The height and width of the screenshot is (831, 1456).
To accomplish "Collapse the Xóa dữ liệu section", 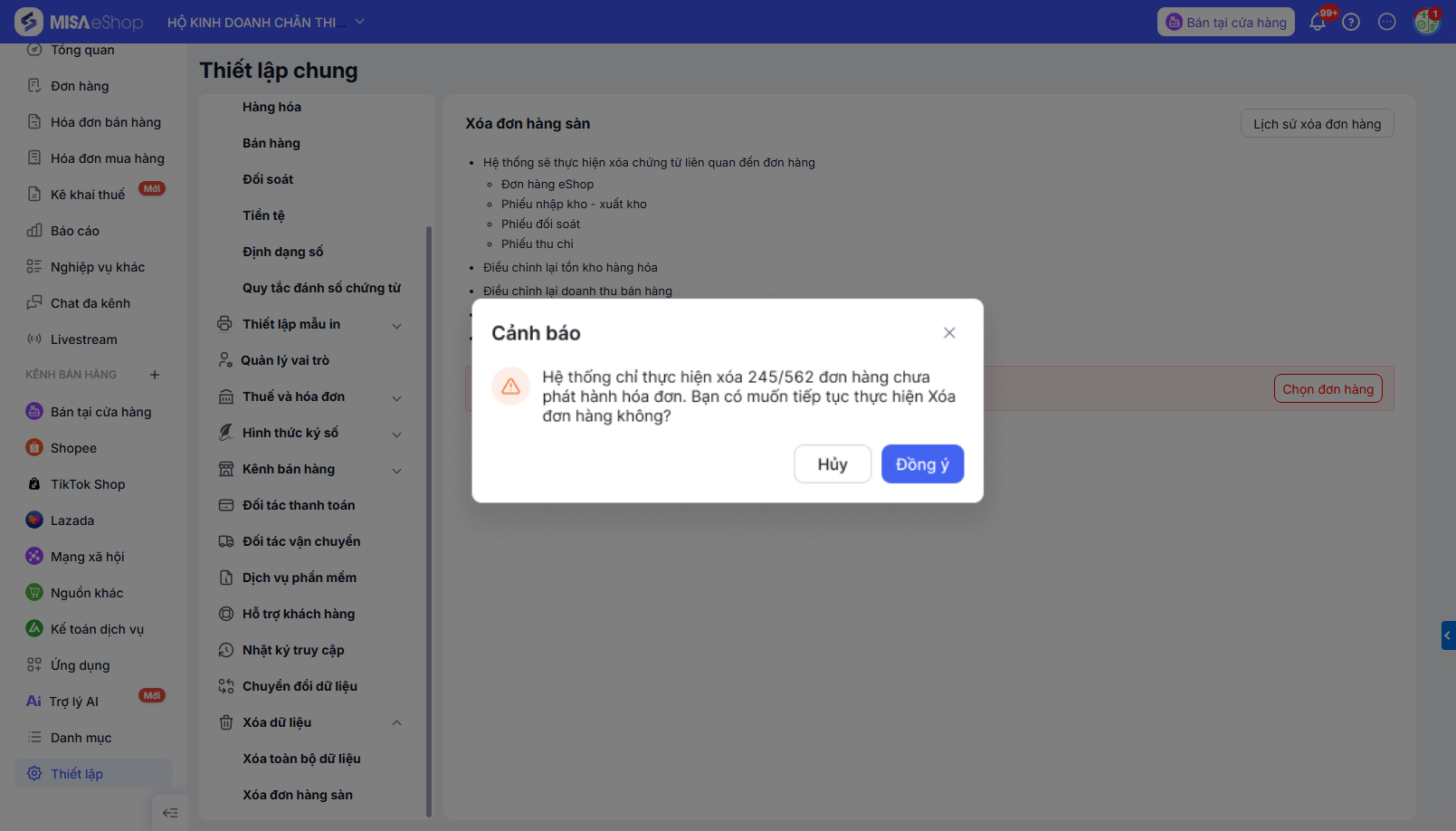I will click(x=396, y=722).
